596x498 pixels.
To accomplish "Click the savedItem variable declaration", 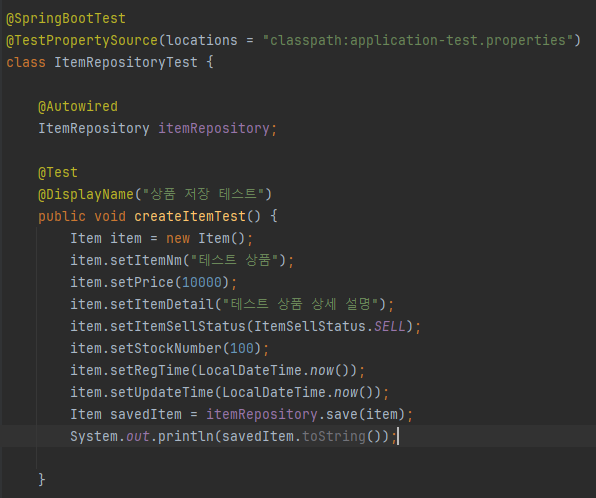I will click(146, 415).
